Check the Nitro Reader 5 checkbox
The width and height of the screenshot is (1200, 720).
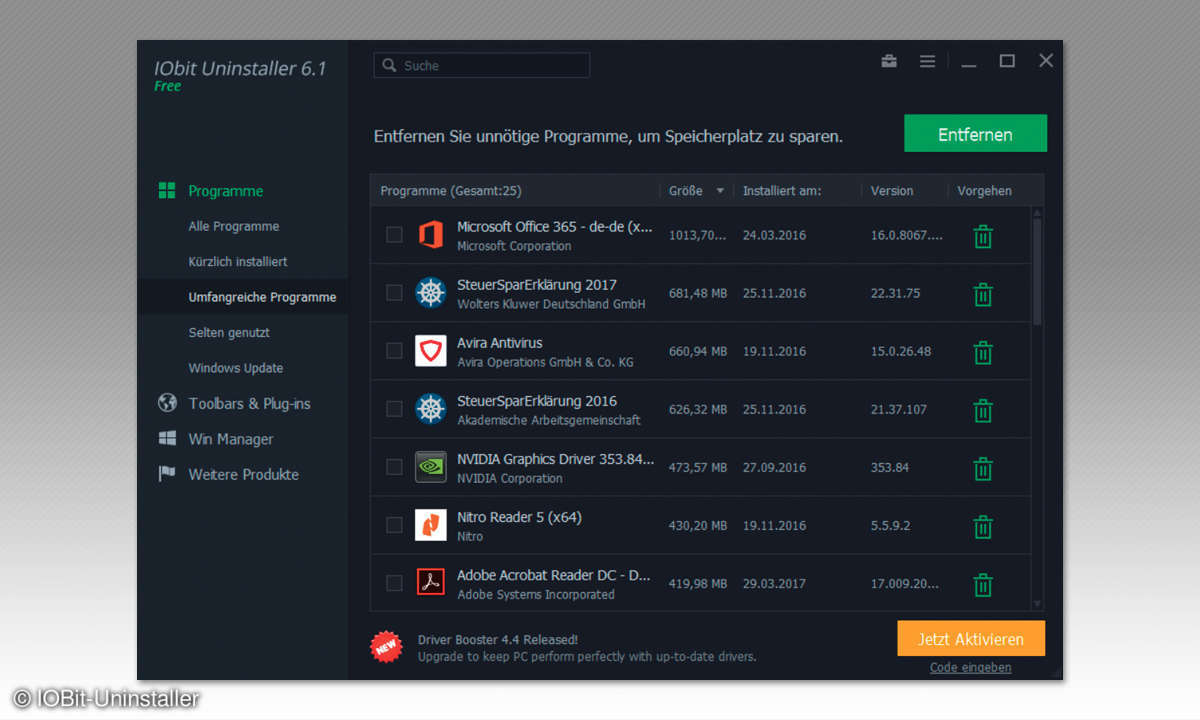[395, 525]
